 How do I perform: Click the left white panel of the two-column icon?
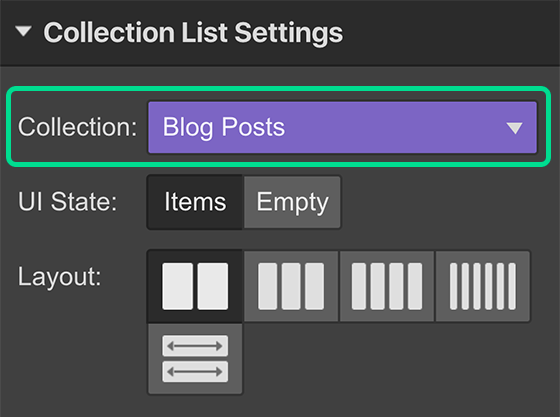tap(178, 286)
